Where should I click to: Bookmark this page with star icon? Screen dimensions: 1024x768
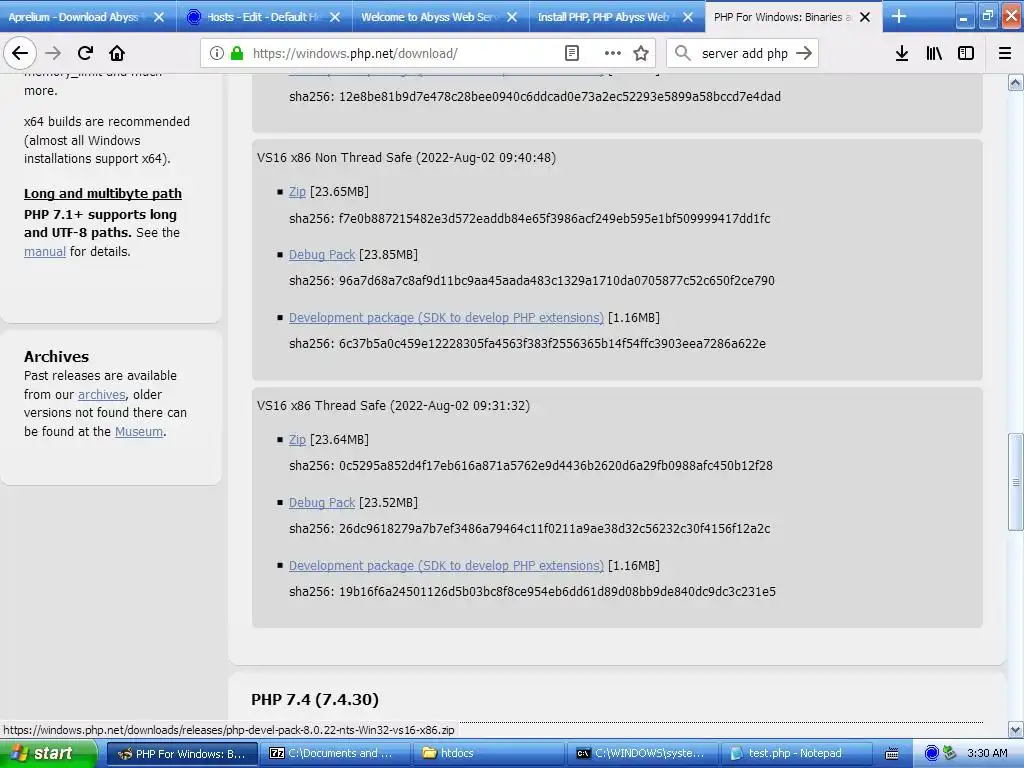pos(641,54)
